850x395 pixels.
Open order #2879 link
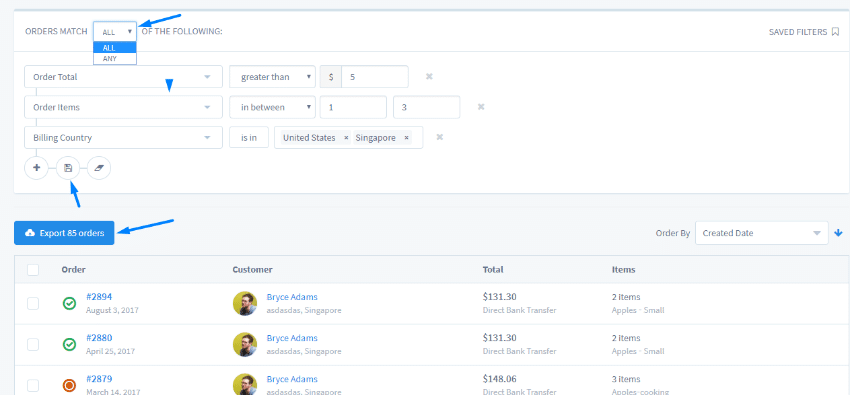pos(99,379)
